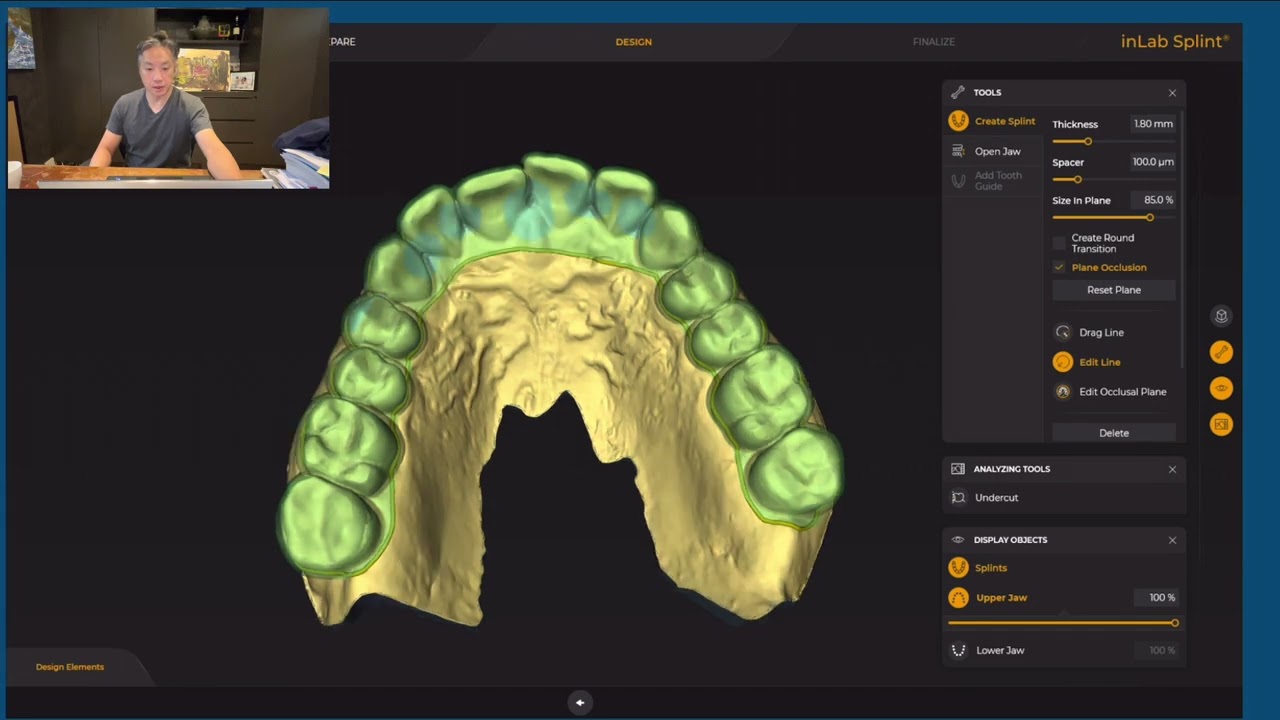Click the Size In Plane slider handle
The image size is (1280, 720).
click(x=1150, y=217)
